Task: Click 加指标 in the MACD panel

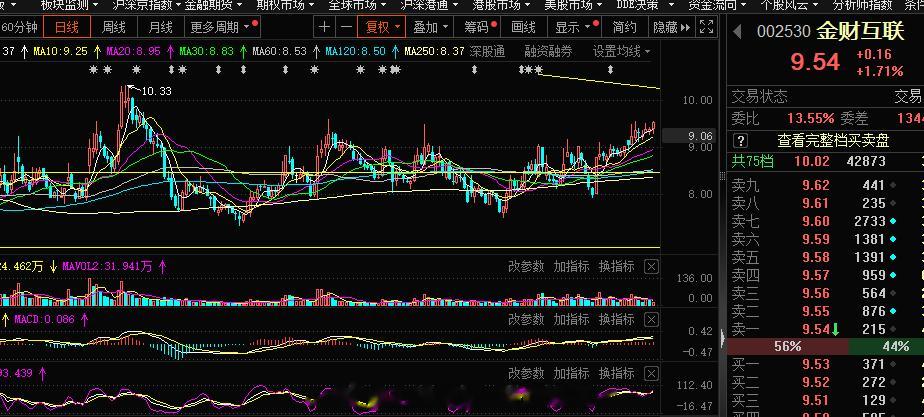Action: [x=571, y=320]
